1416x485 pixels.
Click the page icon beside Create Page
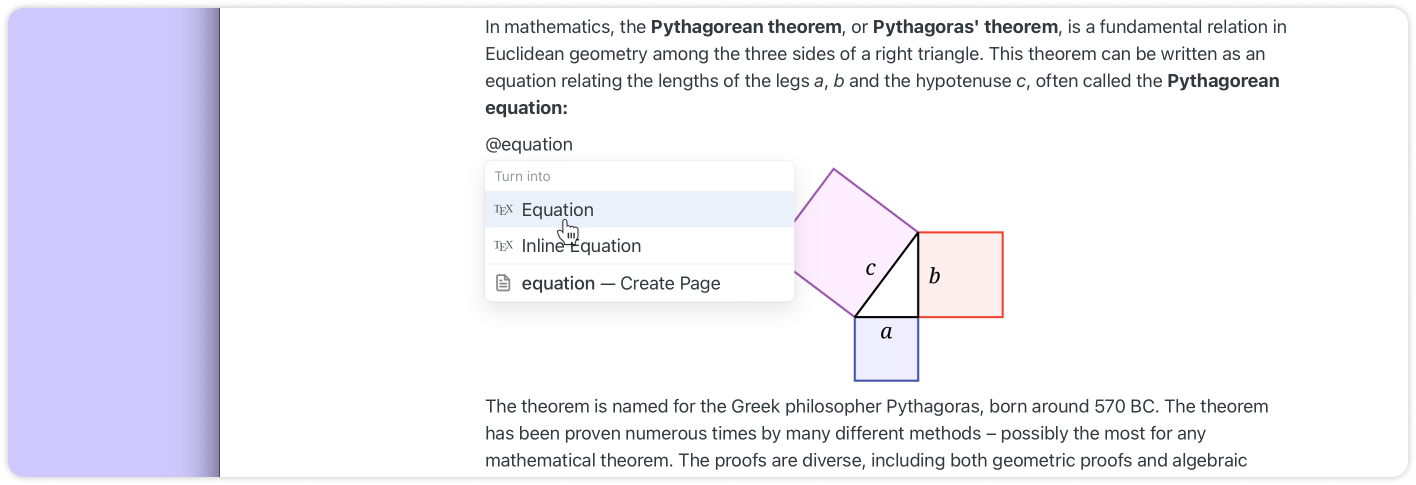click(503, 283)
